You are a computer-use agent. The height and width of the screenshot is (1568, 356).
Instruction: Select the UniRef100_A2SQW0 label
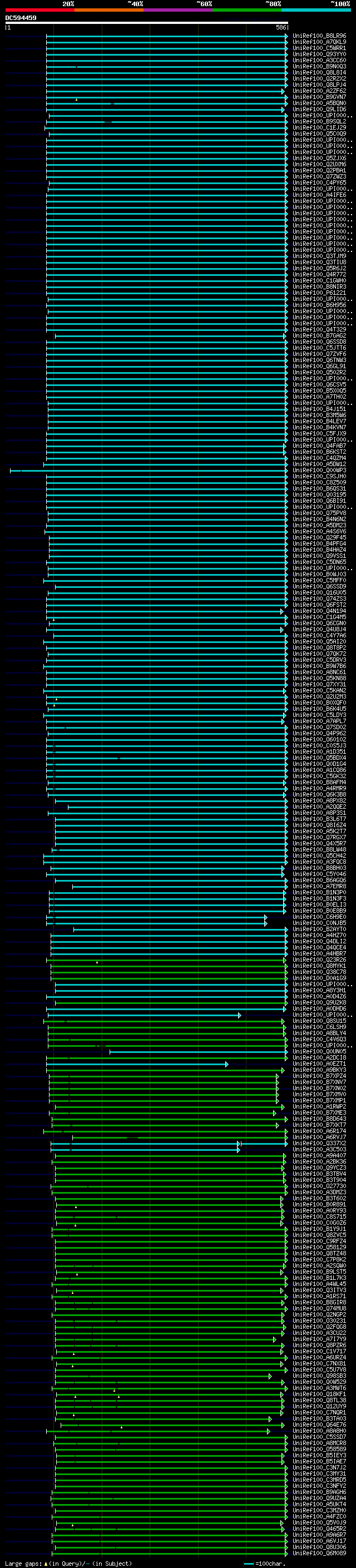click(x=319, y=1265)
